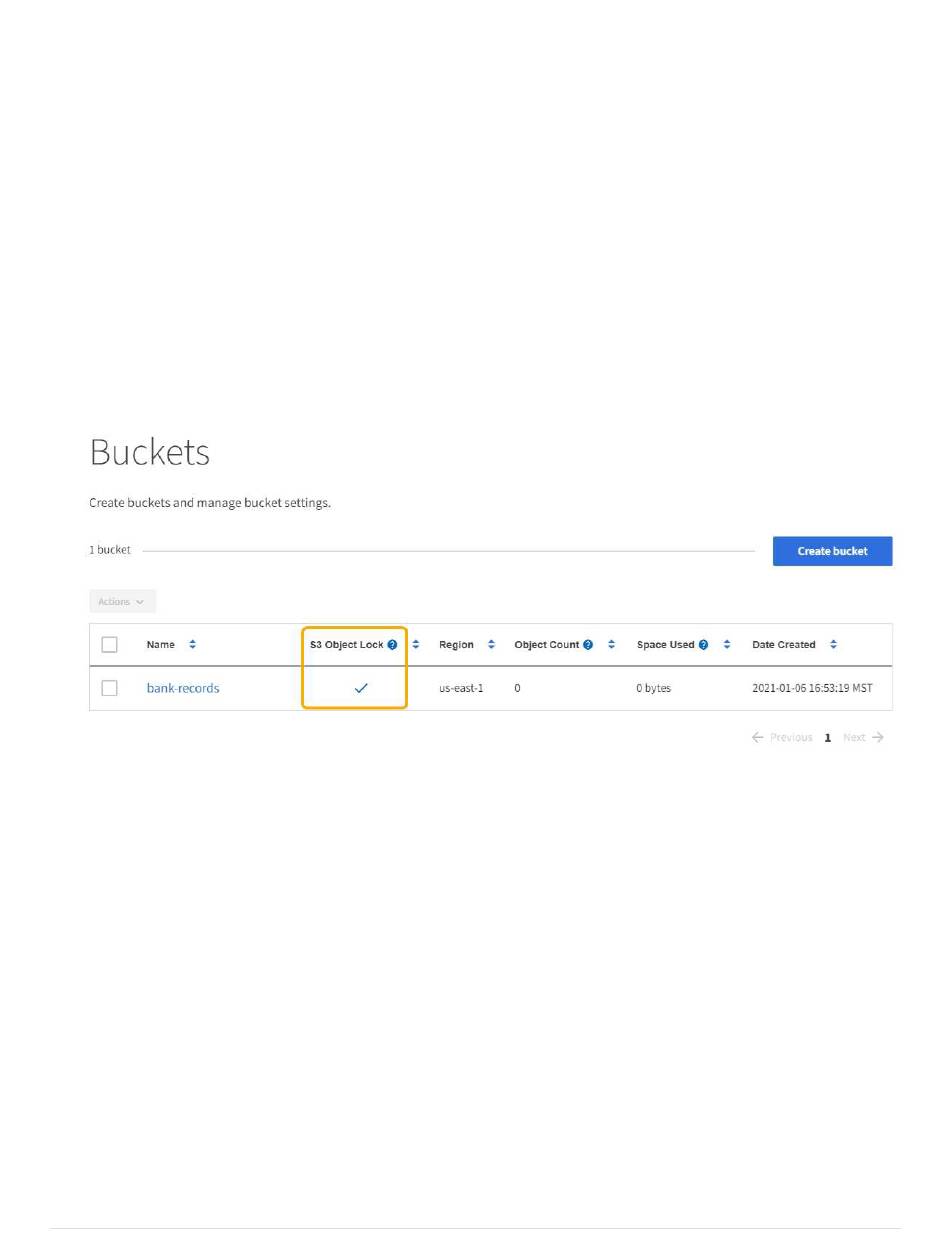
Task: Sort buckets by Name column arrows
Action: (x=193, y=645)
